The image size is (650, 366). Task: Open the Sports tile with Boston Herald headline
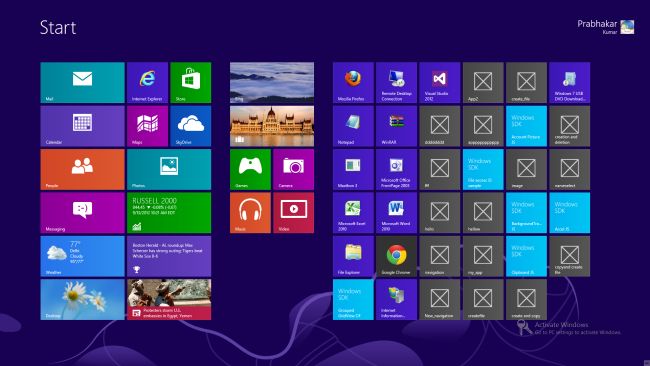[169, 256]
